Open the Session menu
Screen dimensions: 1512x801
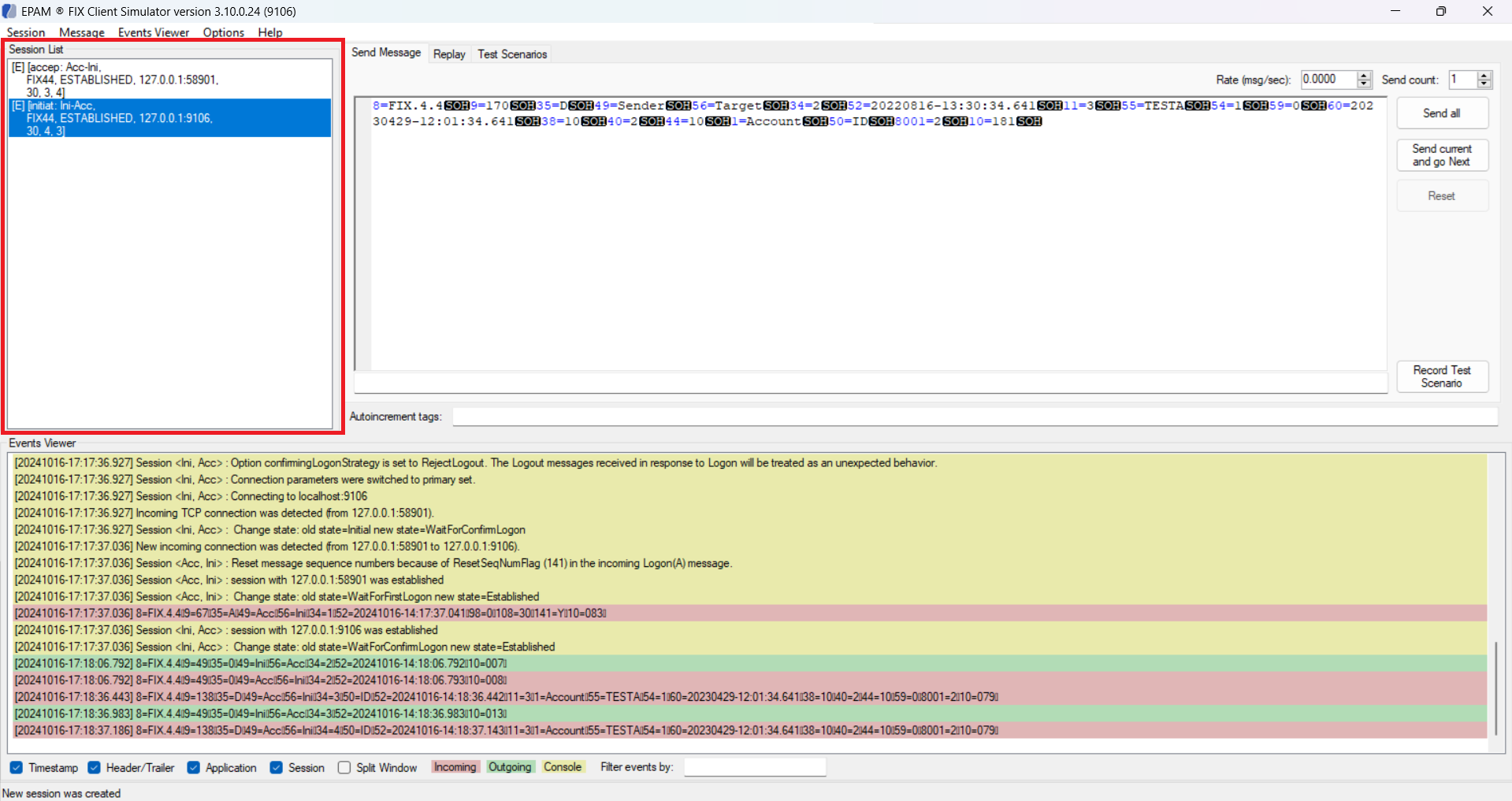coord(26,32)
